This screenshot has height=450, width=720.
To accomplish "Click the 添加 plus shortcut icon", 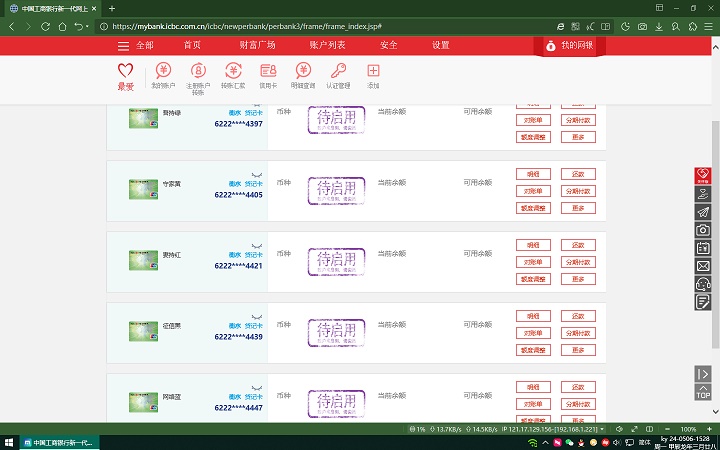I will pos(373,75).
